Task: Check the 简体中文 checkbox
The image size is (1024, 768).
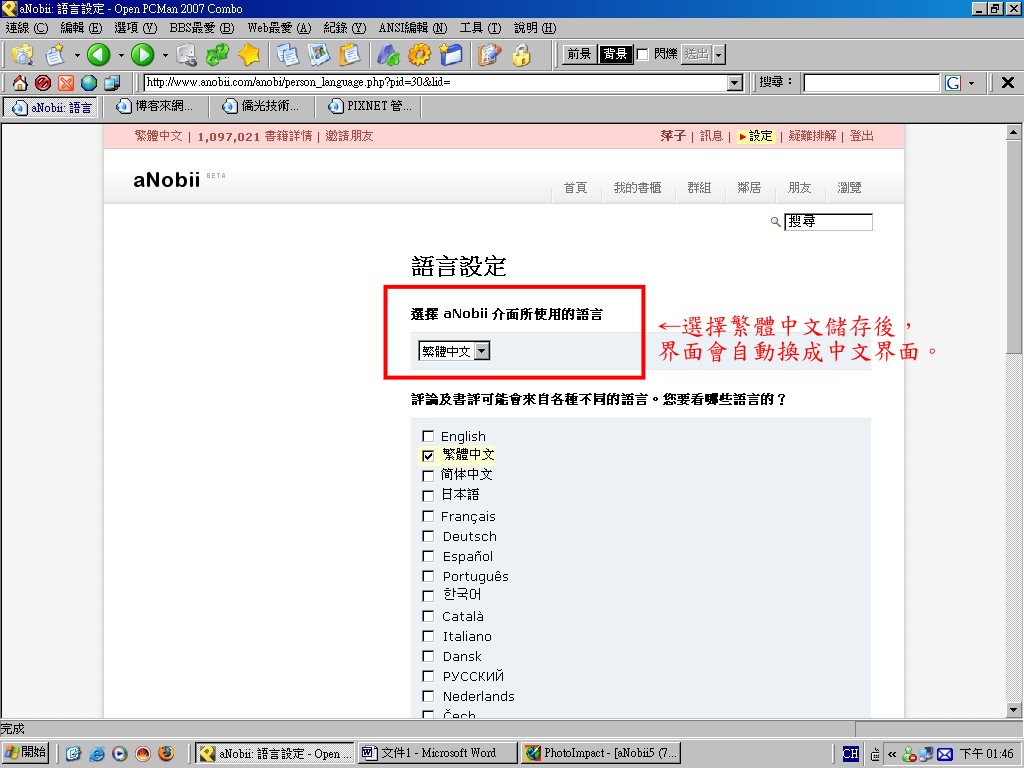Action: tap(428, 475)
